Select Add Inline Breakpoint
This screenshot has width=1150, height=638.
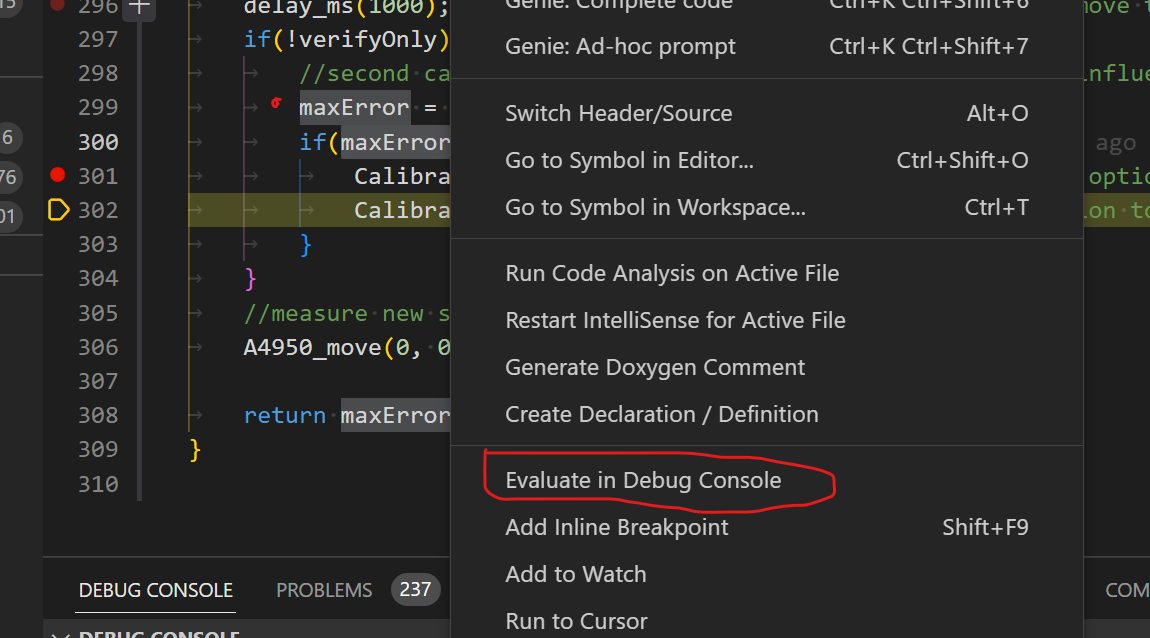point(616,527)
